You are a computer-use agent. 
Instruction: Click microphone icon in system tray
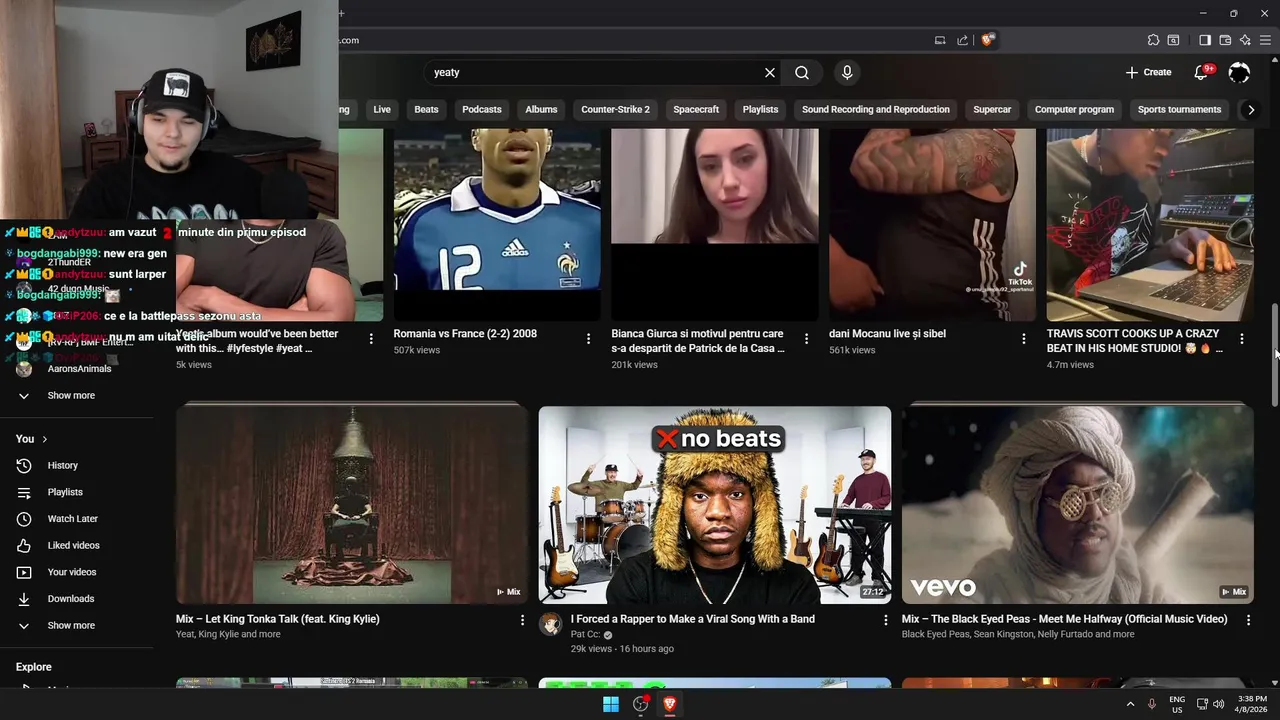click(x=1152, y=704)
